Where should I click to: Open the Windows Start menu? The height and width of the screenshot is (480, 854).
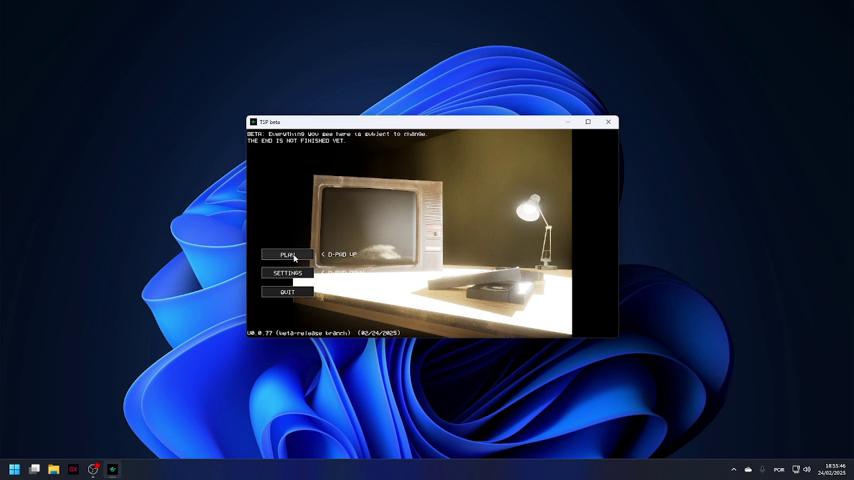point(14,469)
